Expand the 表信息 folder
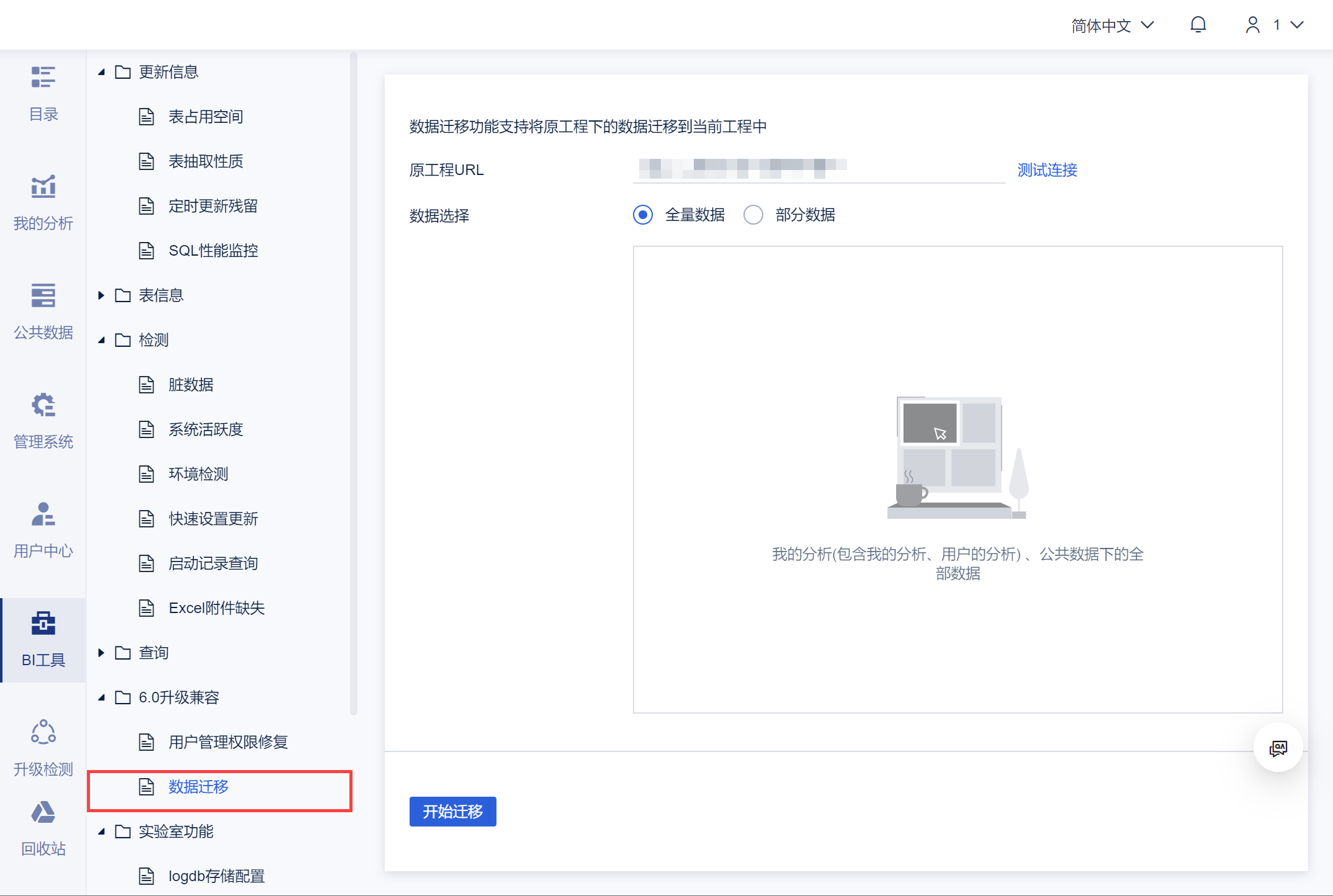The image size is (1333, 896). click(101, 295)
